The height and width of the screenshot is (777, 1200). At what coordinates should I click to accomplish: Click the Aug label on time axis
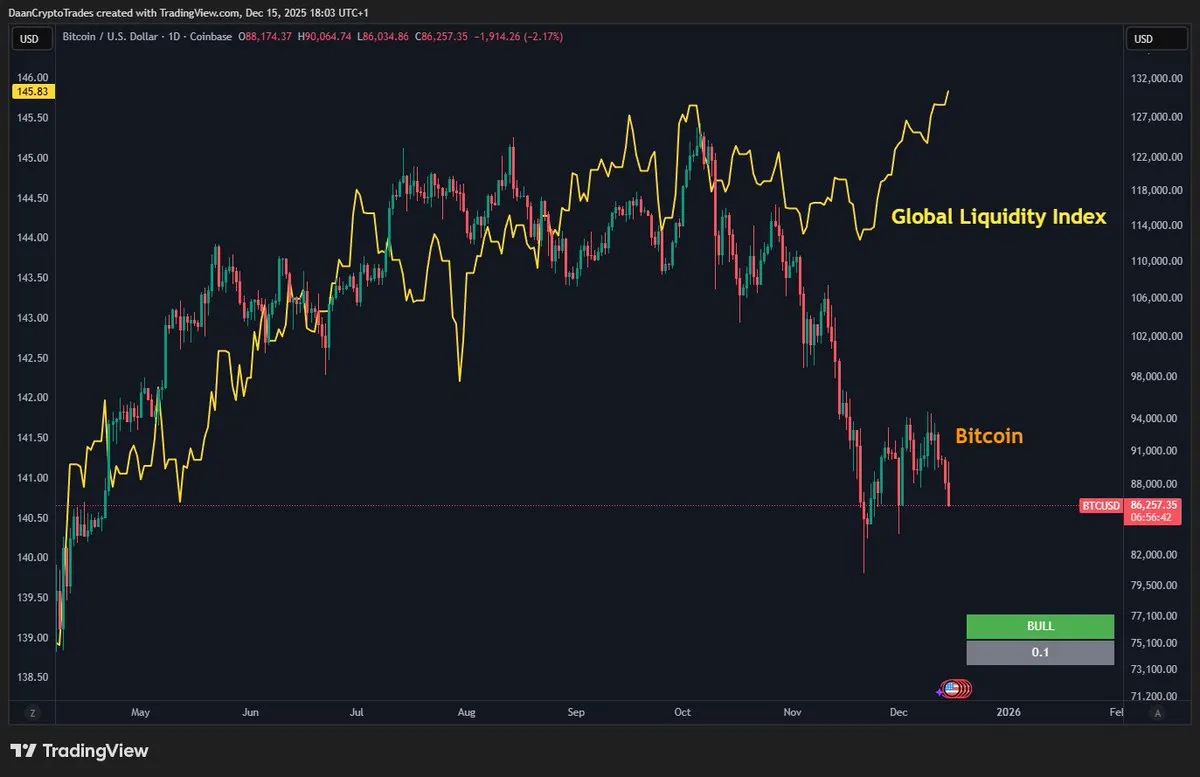[x=466, y=713]
